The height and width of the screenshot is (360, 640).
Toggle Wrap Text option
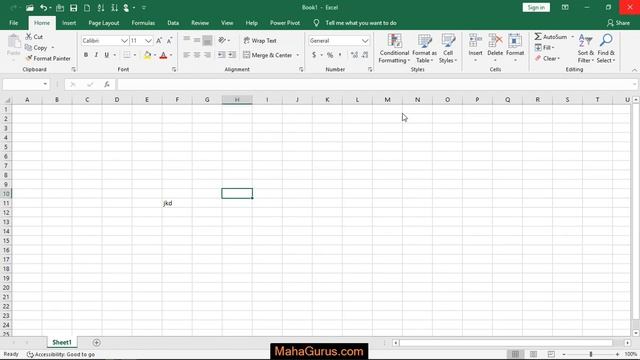260,40
